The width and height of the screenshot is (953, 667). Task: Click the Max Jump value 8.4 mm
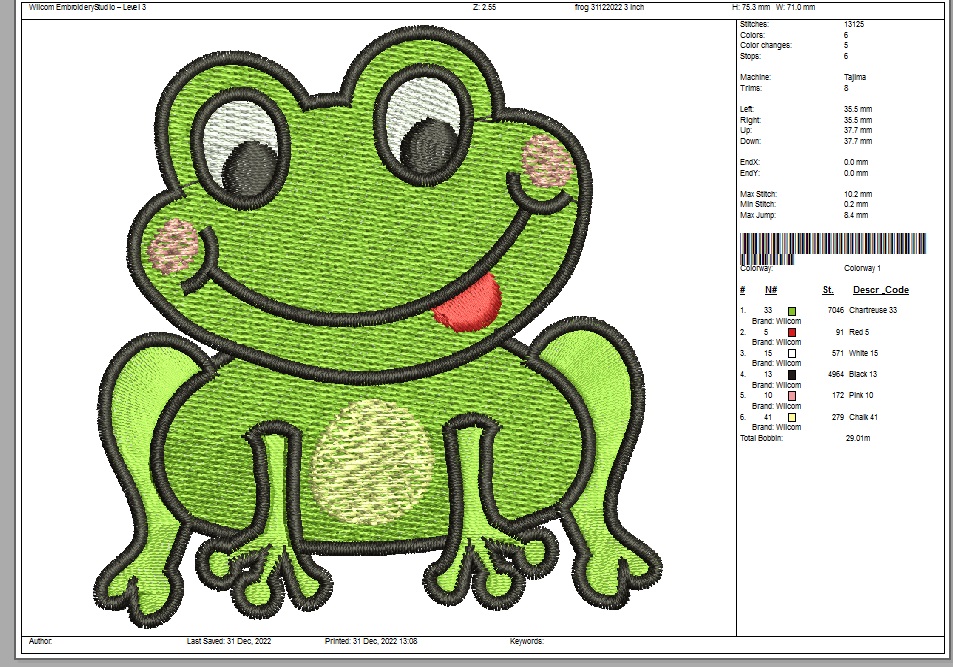[856, 215]
